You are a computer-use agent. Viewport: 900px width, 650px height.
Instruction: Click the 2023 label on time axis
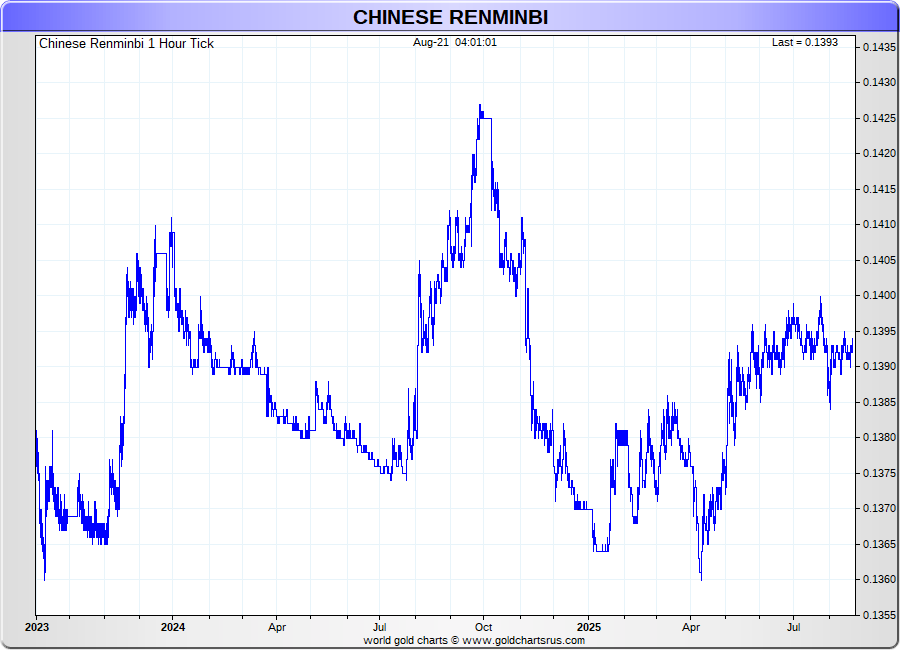point(36,628)
